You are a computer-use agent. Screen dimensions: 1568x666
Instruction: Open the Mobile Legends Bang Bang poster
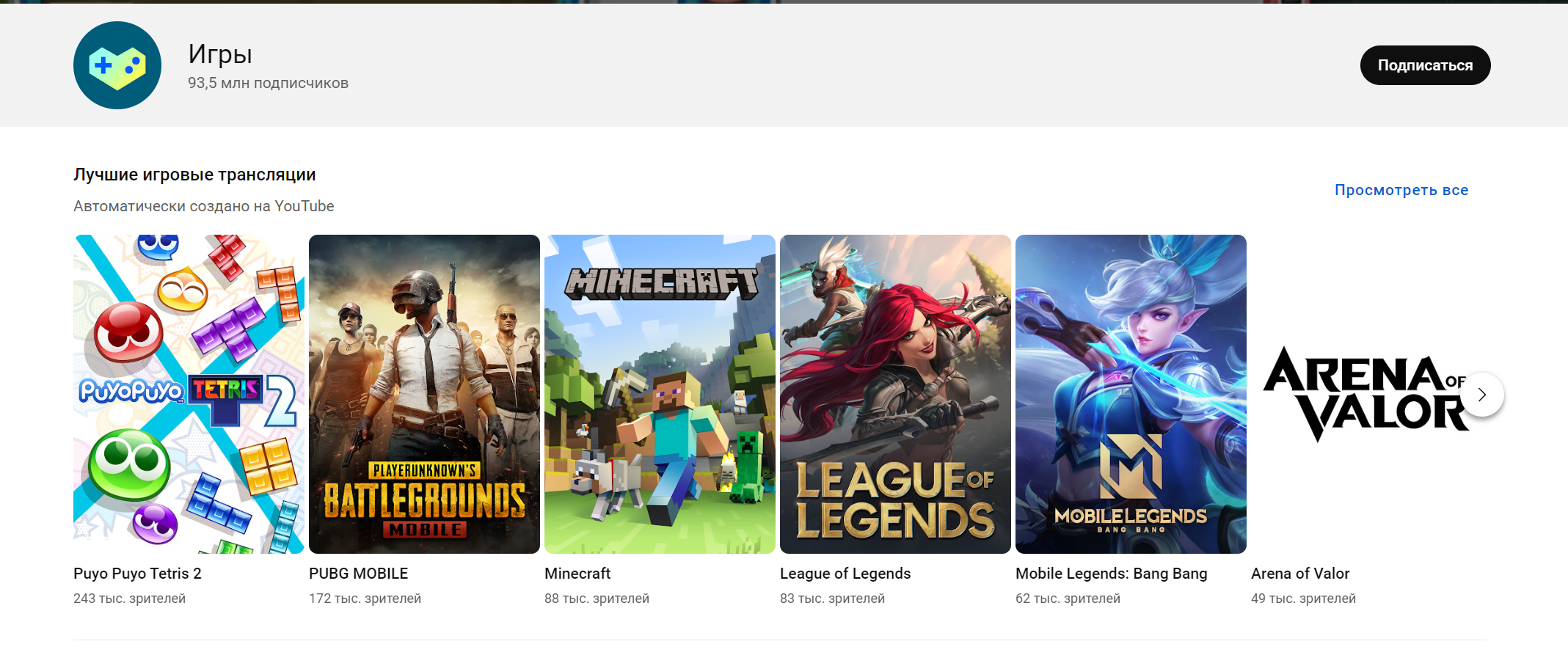[x=1131, y=394]
